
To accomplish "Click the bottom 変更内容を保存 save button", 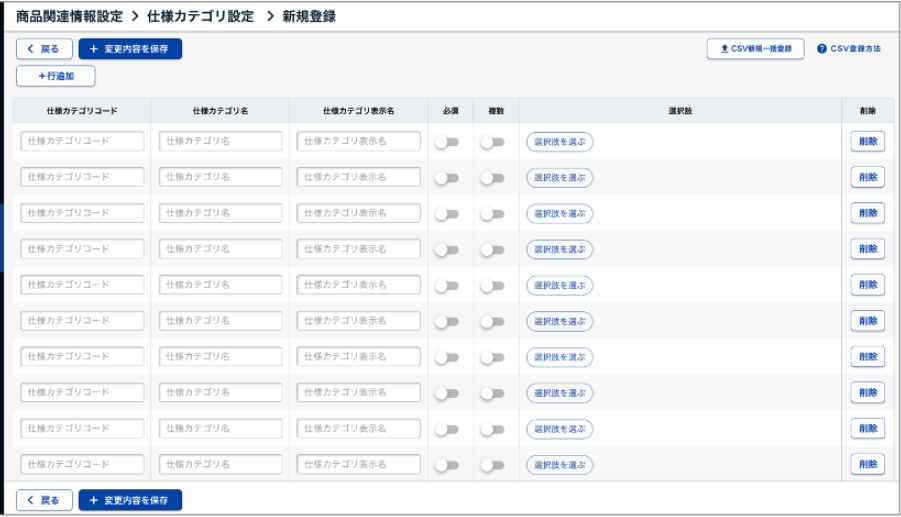I will [130, 500].
